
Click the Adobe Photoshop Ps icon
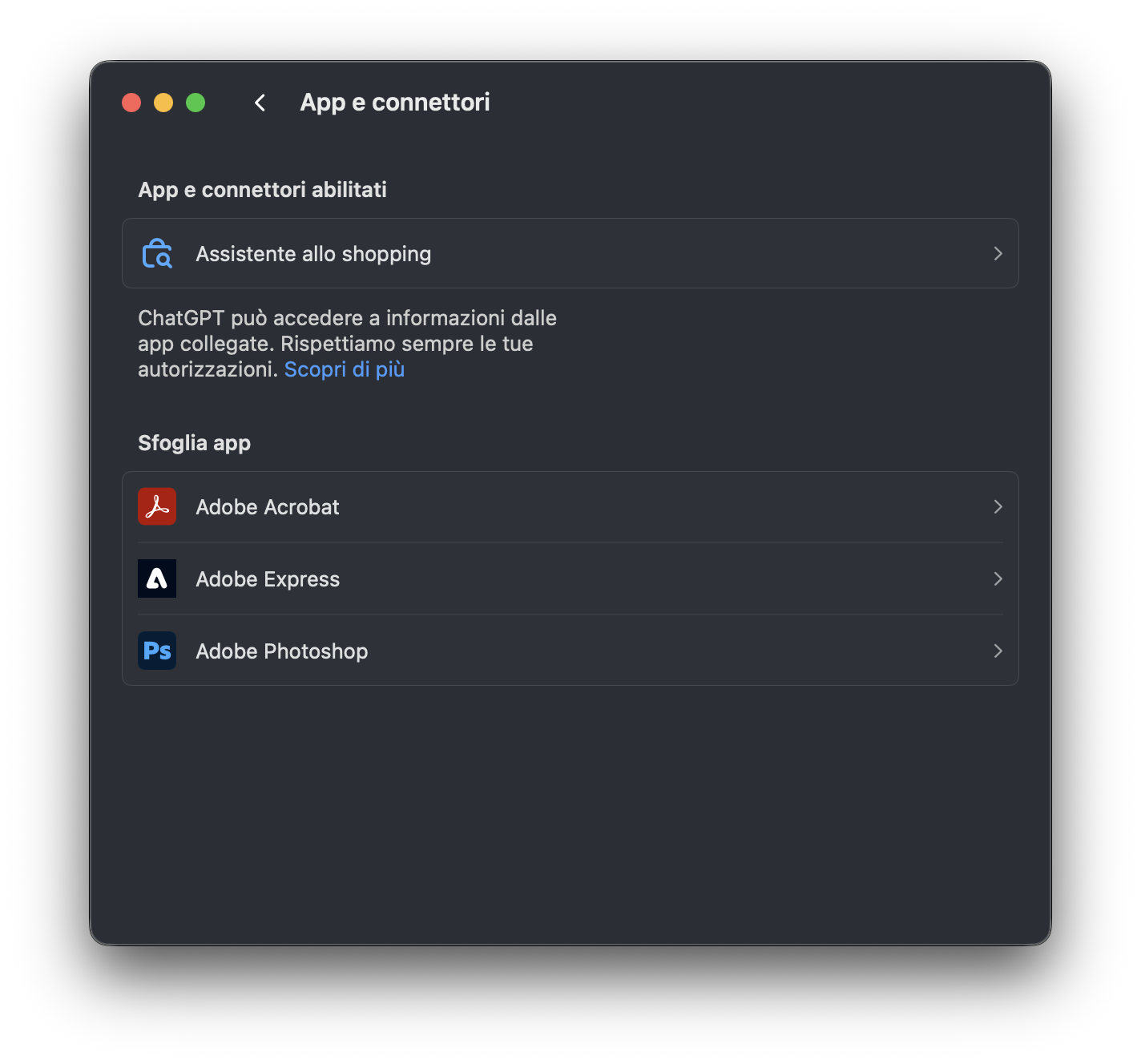tap(157, 651)
